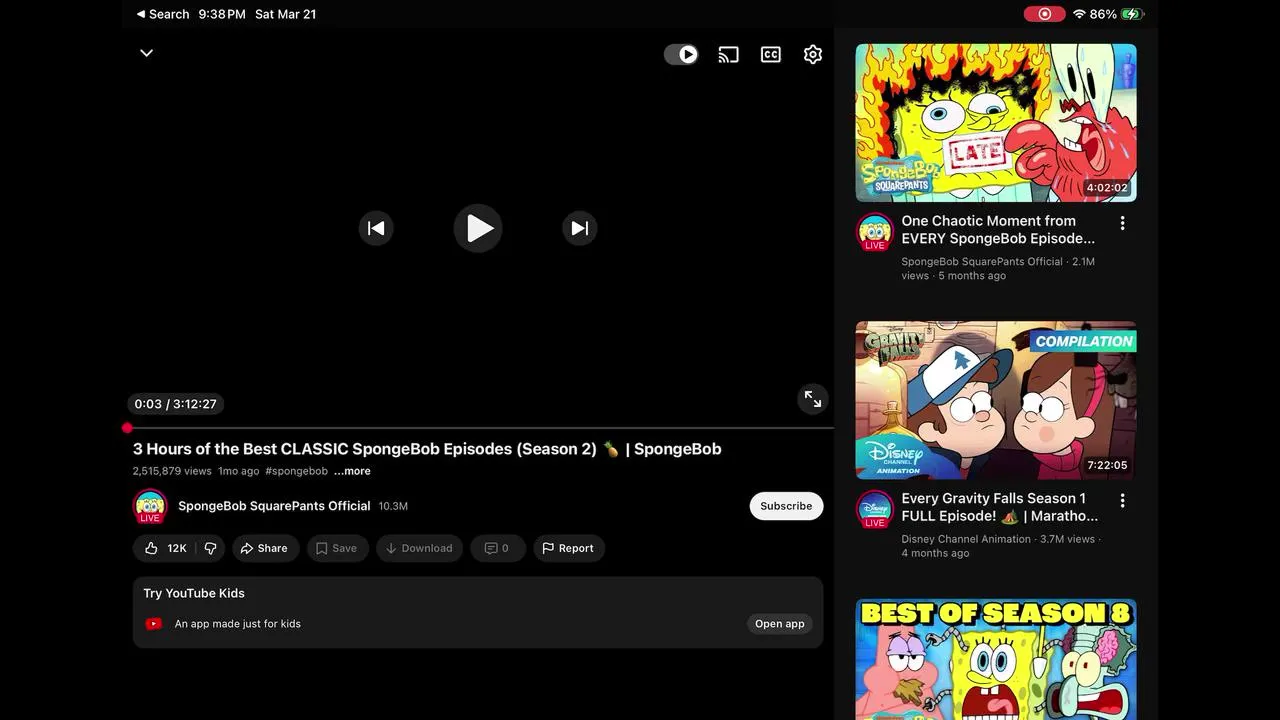Image resolution: width=1280 pixels, height=720 pixels.
Task: Open Disney Channel Animation avatar icon
Action: click(875, 509)
